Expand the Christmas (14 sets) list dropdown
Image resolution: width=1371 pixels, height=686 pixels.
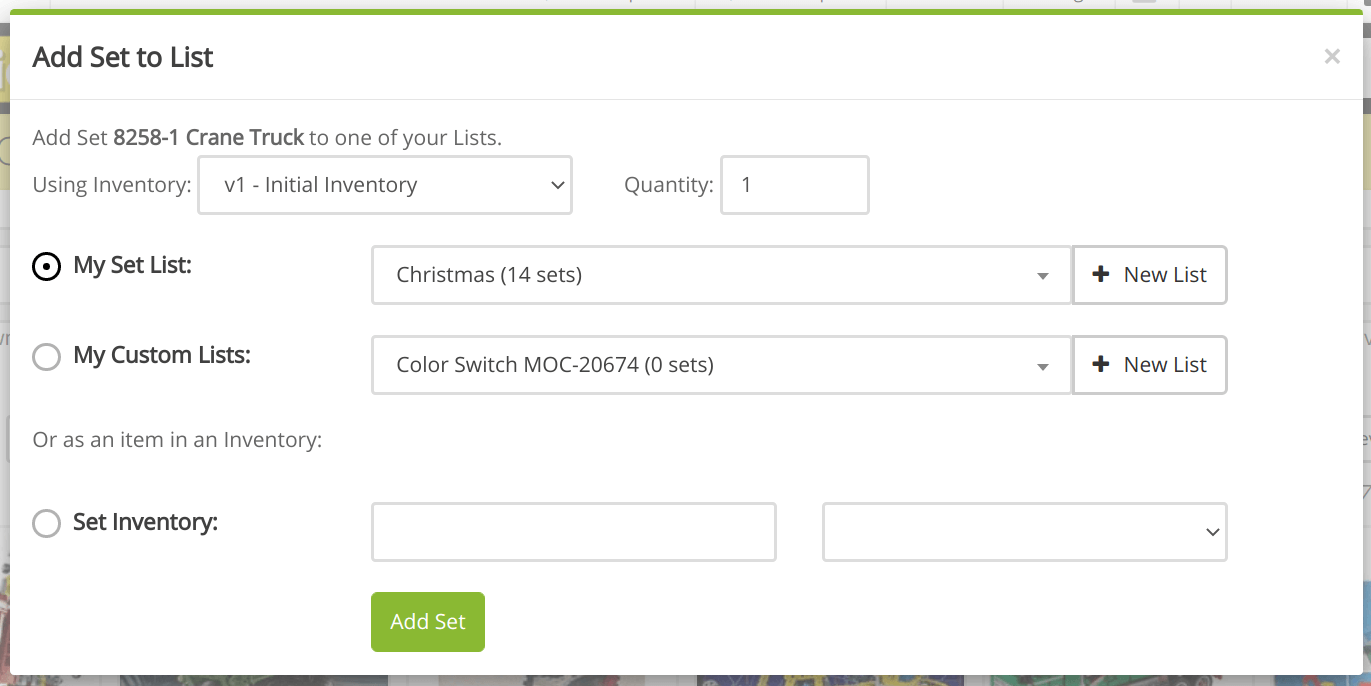click(720, 275)
